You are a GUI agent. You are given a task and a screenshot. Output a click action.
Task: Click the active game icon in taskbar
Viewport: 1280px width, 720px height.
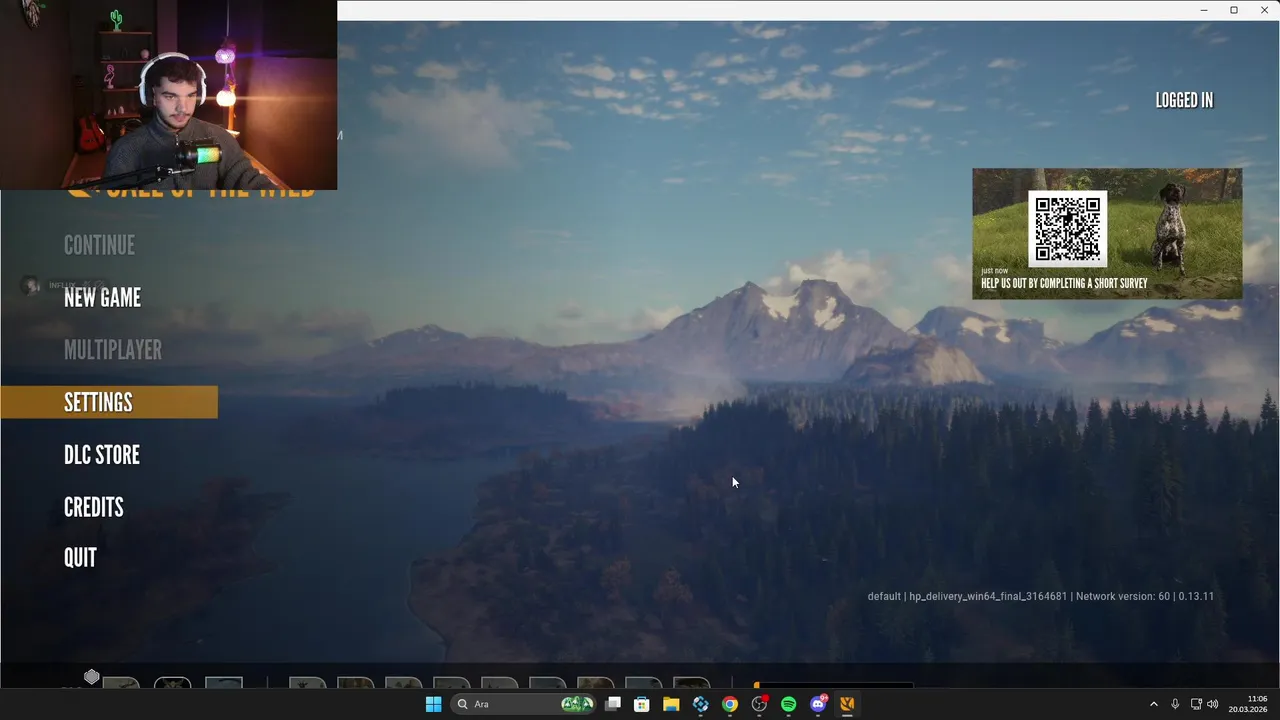pyautogui.click(x=847, y=704)
